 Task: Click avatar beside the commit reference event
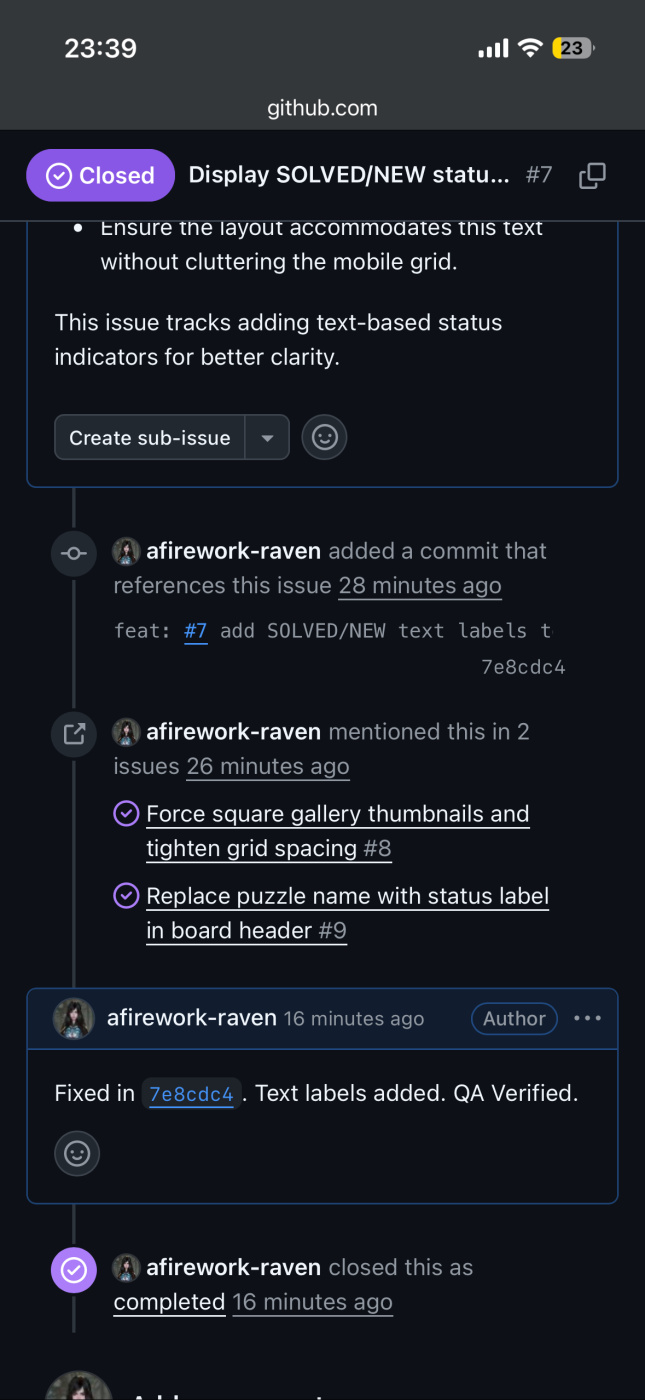(x=126, y=551)
